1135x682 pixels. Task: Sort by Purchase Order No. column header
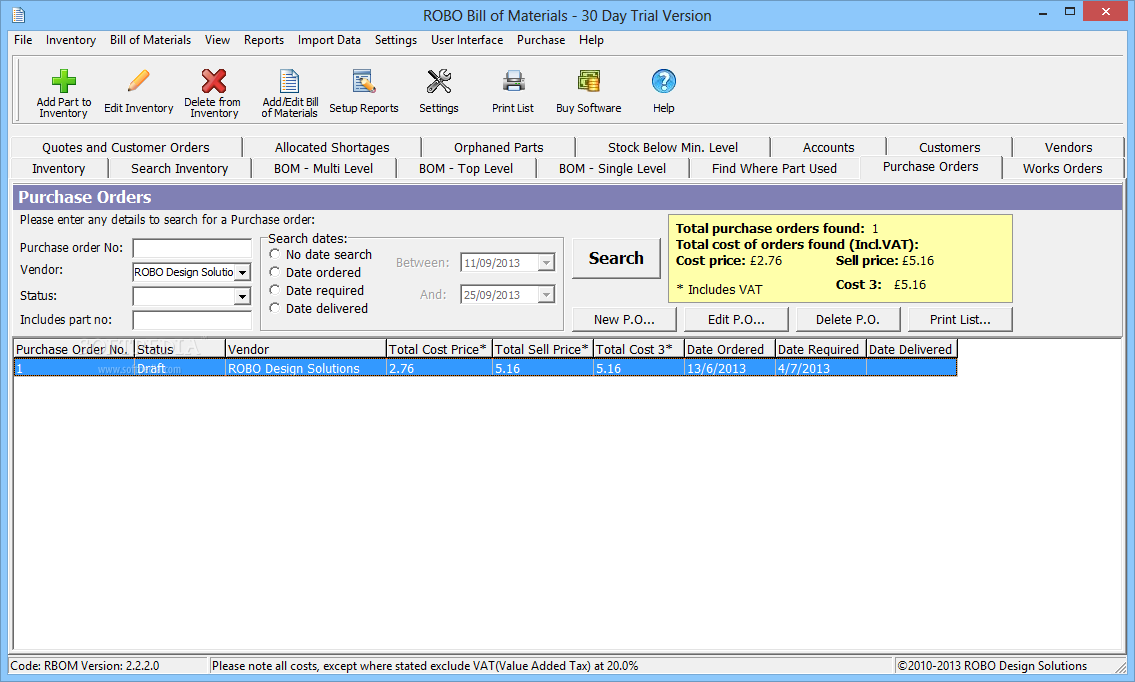coord(74,349)
